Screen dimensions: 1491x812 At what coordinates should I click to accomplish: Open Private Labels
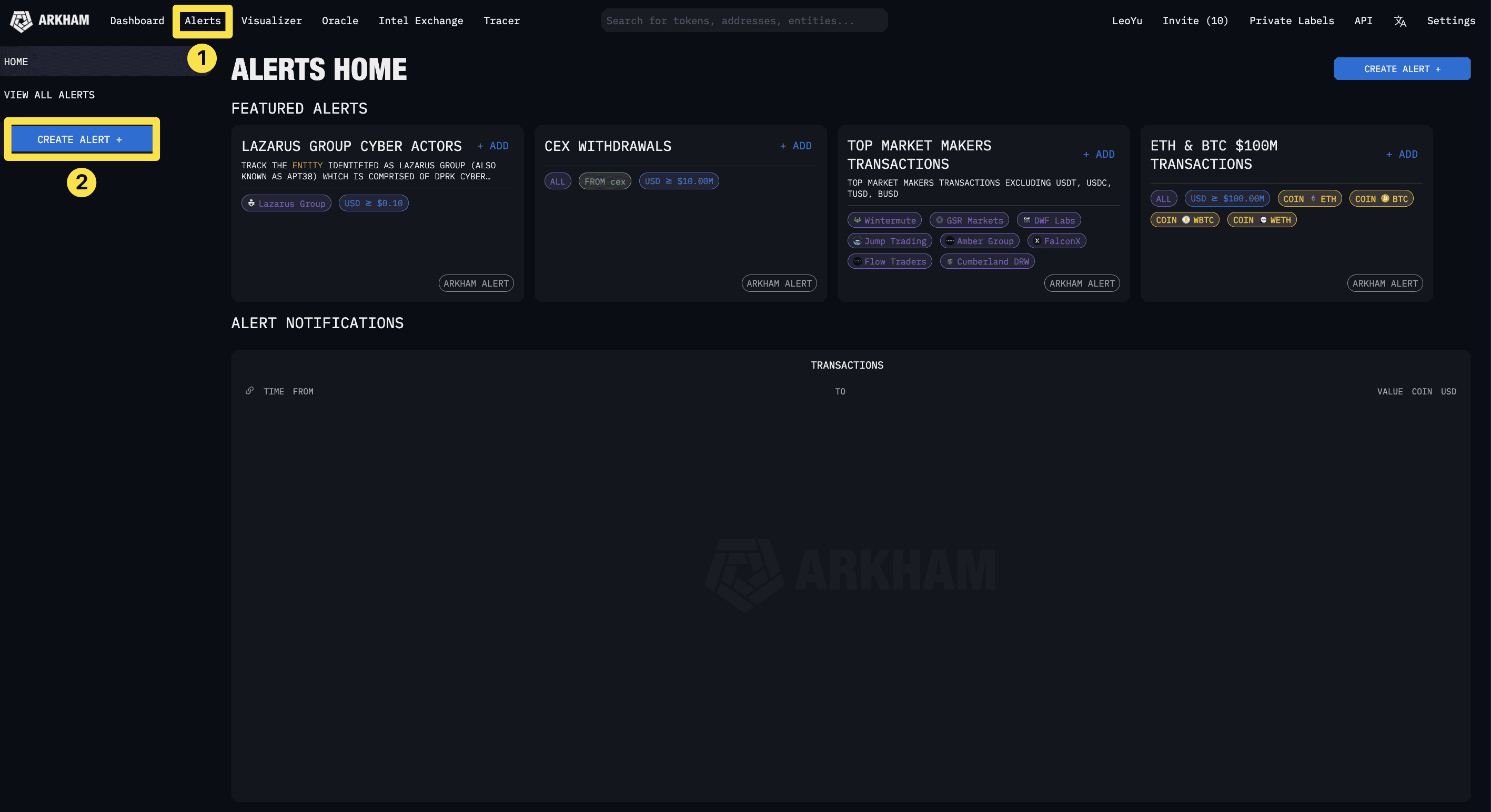click(x=1291, y=21)
